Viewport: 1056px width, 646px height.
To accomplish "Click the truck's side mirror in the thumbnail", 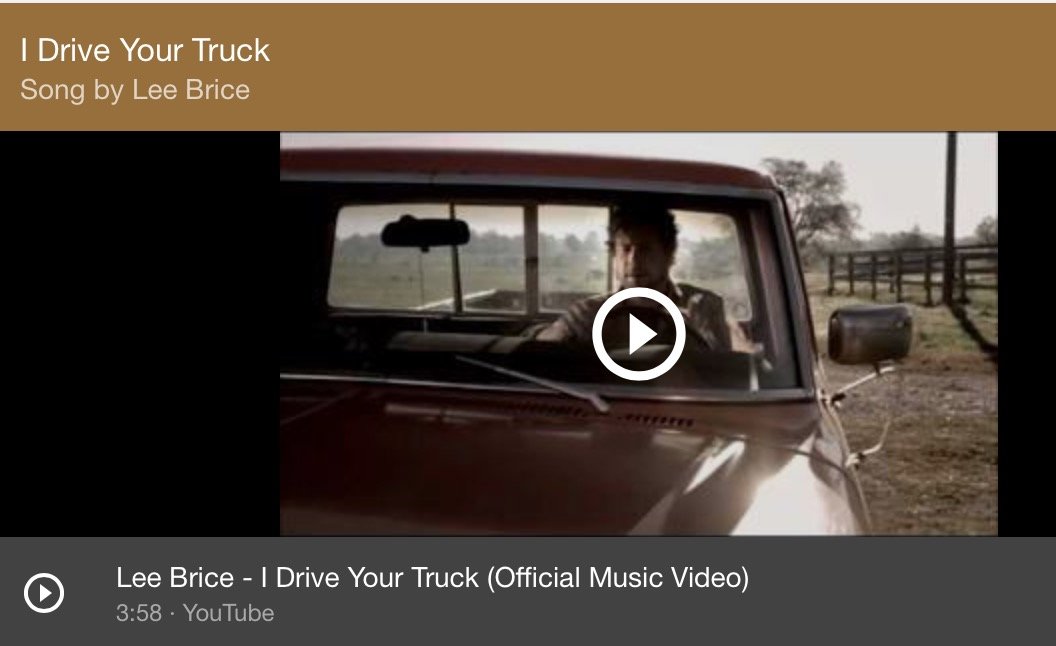I will tap(870, 335).
